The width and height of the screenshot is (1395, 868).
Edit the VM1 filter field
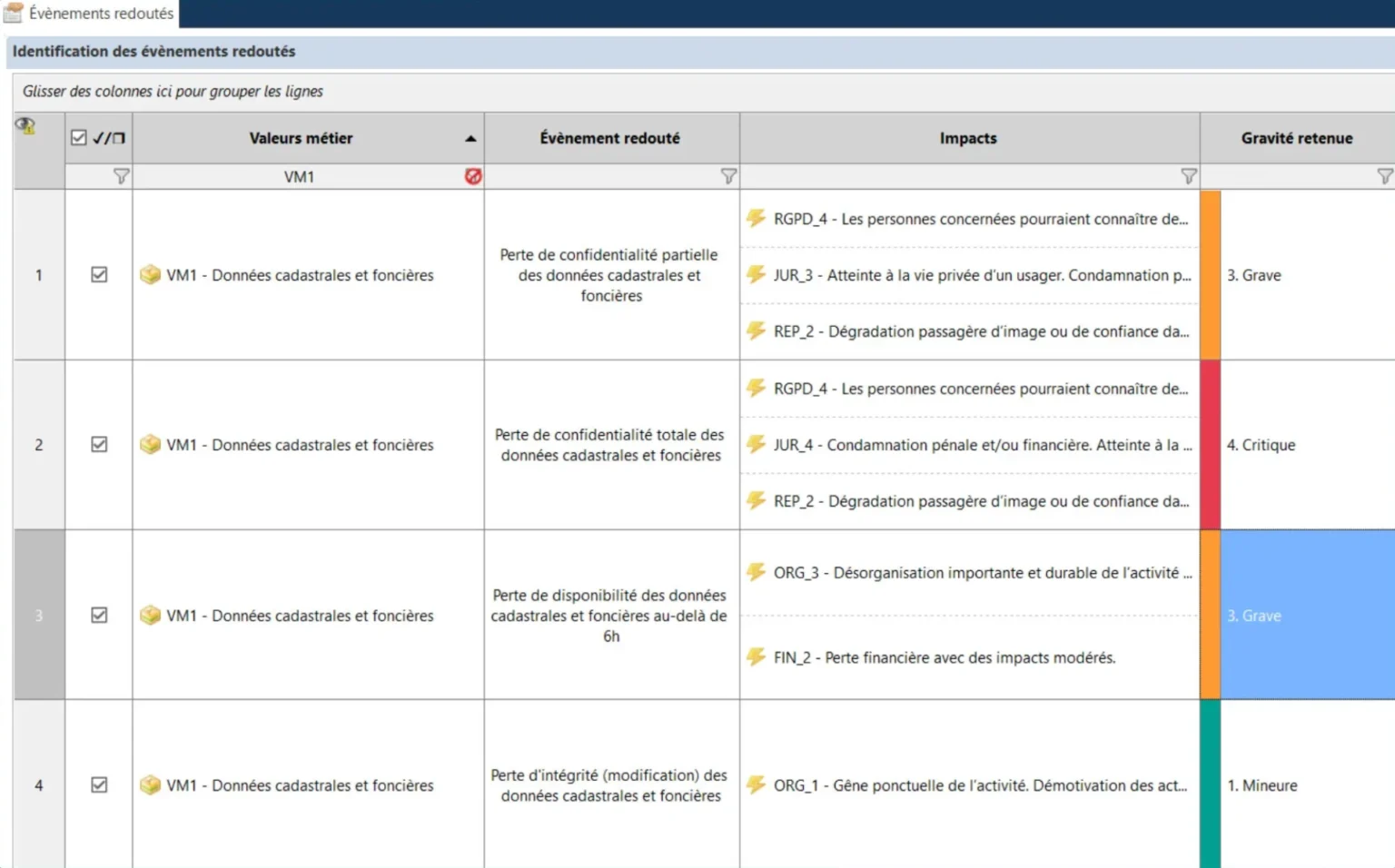299,176
